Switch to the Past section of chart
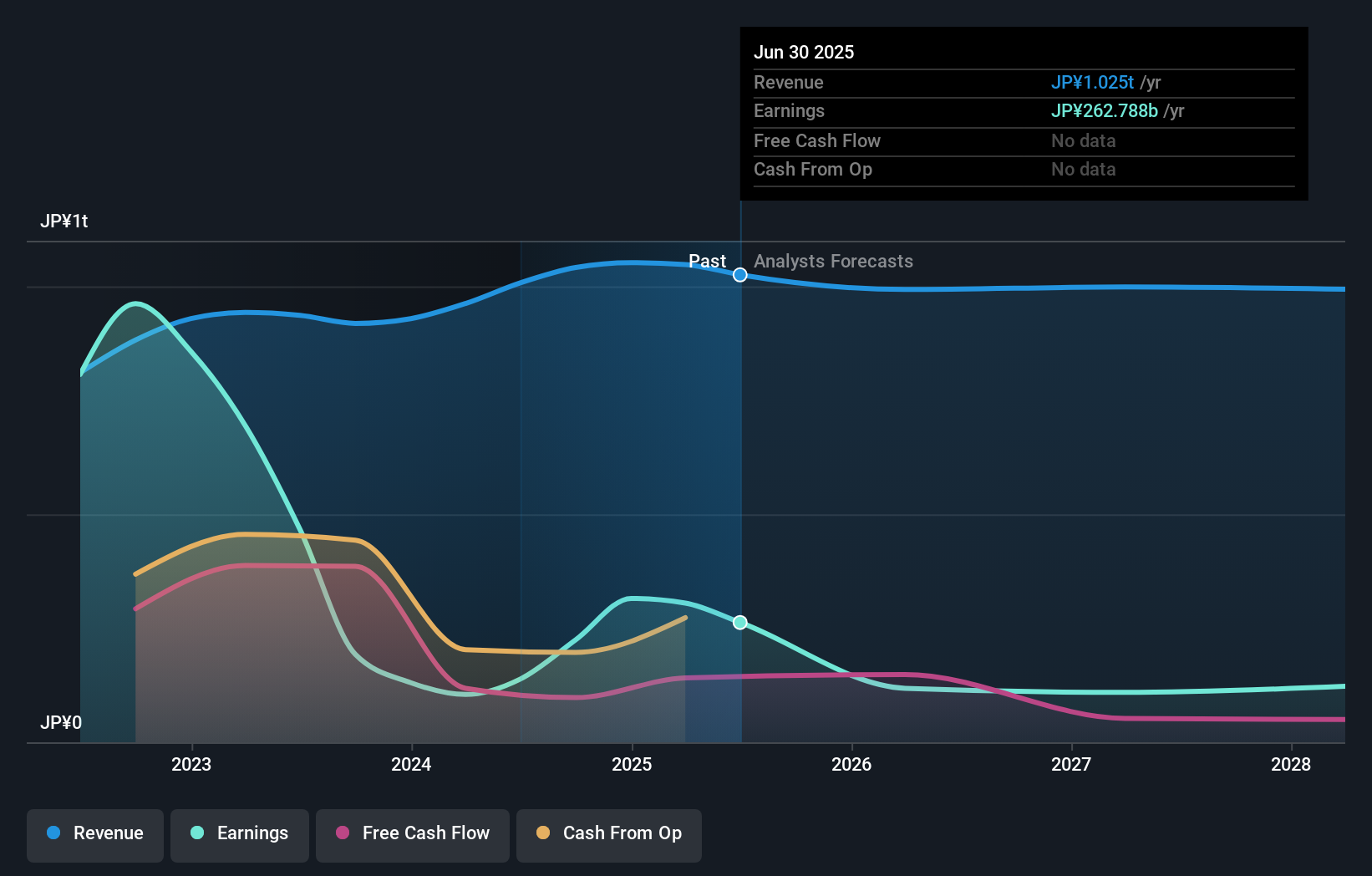Image resolution: width=1372 pixels, height=876 pixels. pyautogui.click(x=708, y=261)
